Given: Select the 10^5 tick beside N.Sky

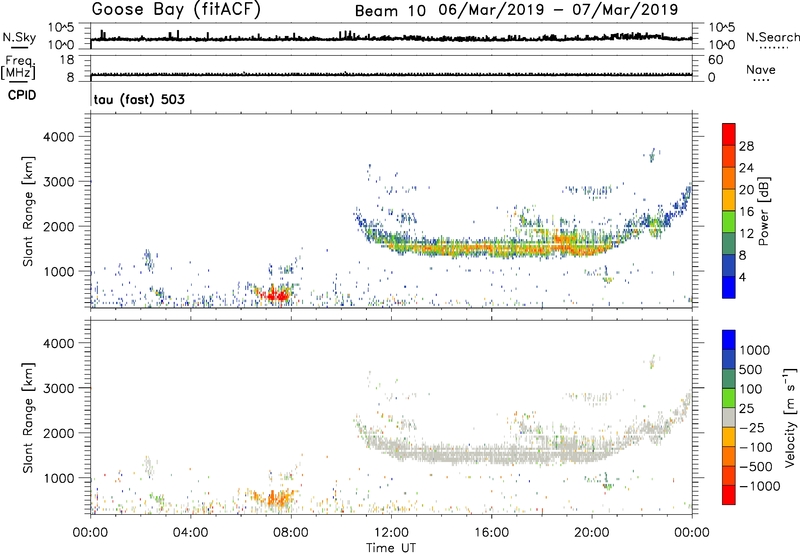Looking at the screenshot, I should (x=61, y=28).
